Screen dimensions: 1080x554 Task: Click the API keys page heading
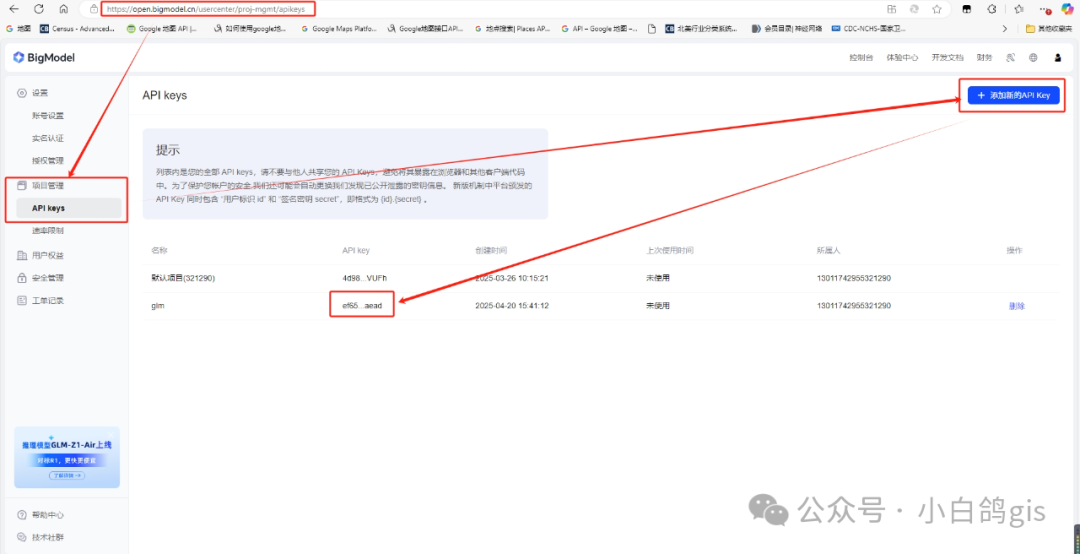click(x=165, y=96)
